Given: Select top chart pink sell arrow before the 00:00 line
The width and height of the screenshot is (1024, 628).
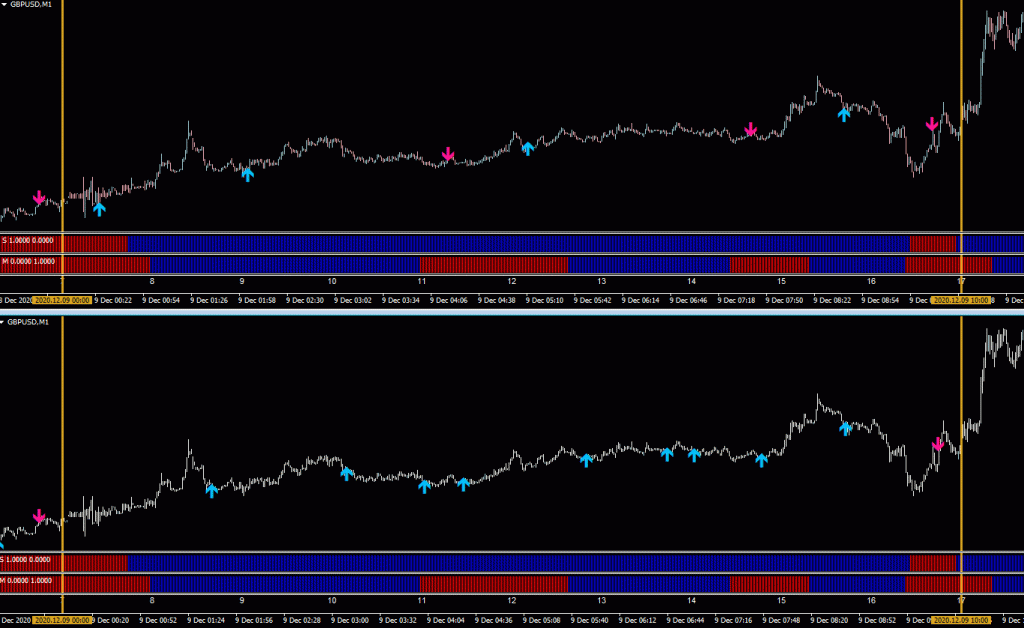Looking at the screenshot, I should [x=39, y=197].
